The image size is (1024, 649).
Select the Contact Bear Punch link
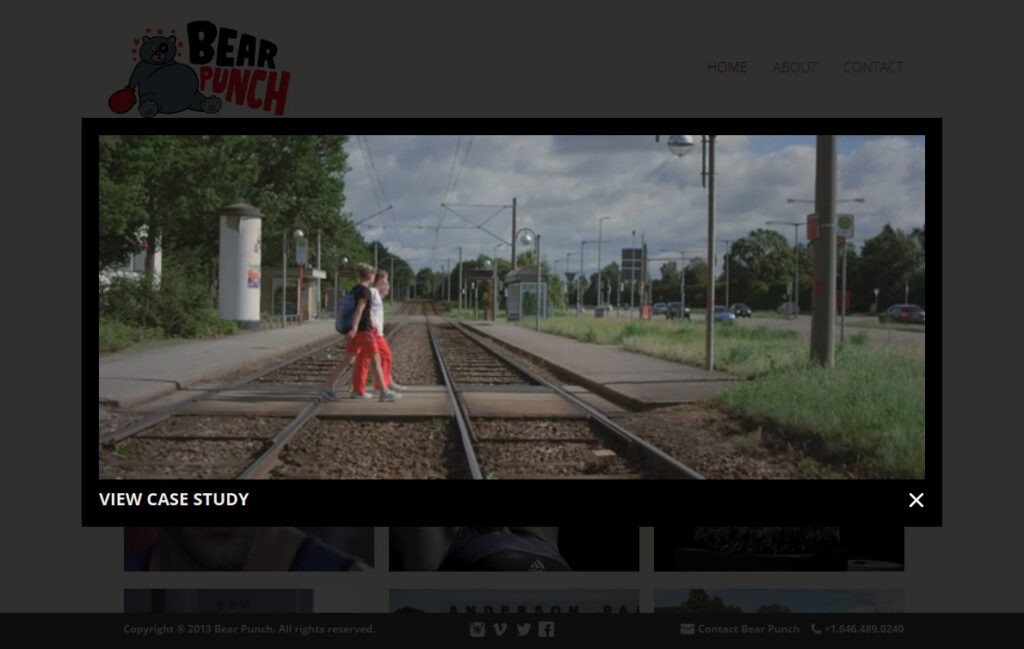pyautogui.click(x=748, y=629)
